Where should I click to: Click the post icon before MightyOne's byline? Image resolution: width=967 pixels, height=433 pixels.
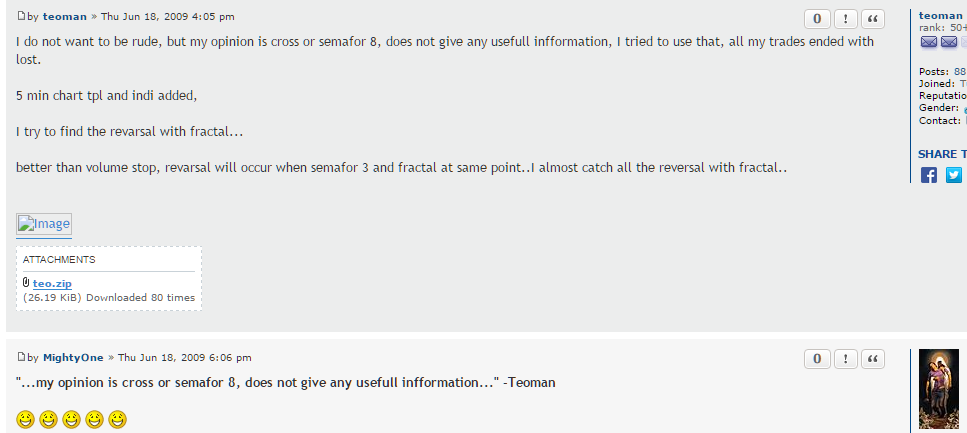[21, 357]
